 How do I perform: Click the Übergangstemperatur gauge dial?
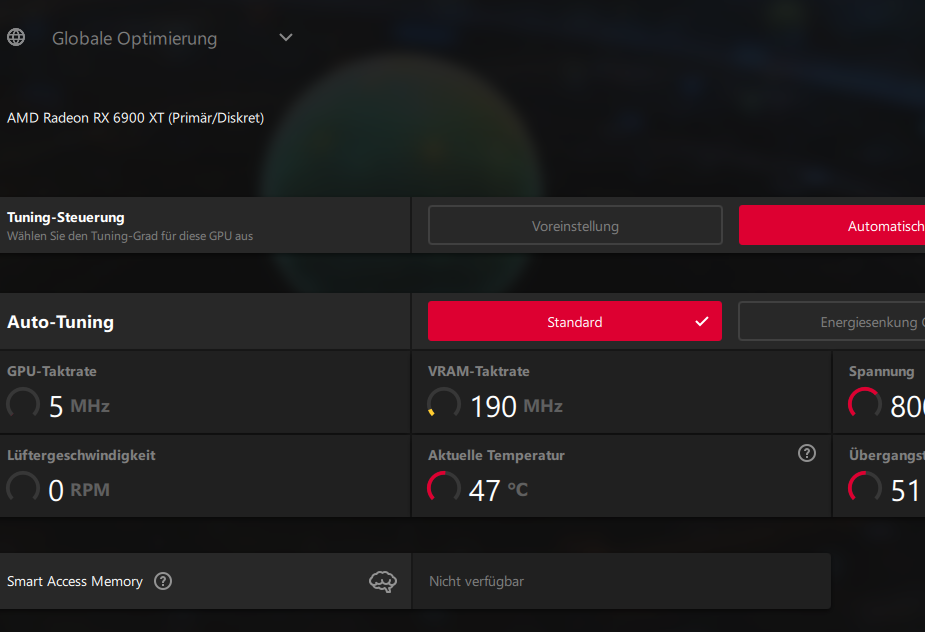[x=865, y=488]
